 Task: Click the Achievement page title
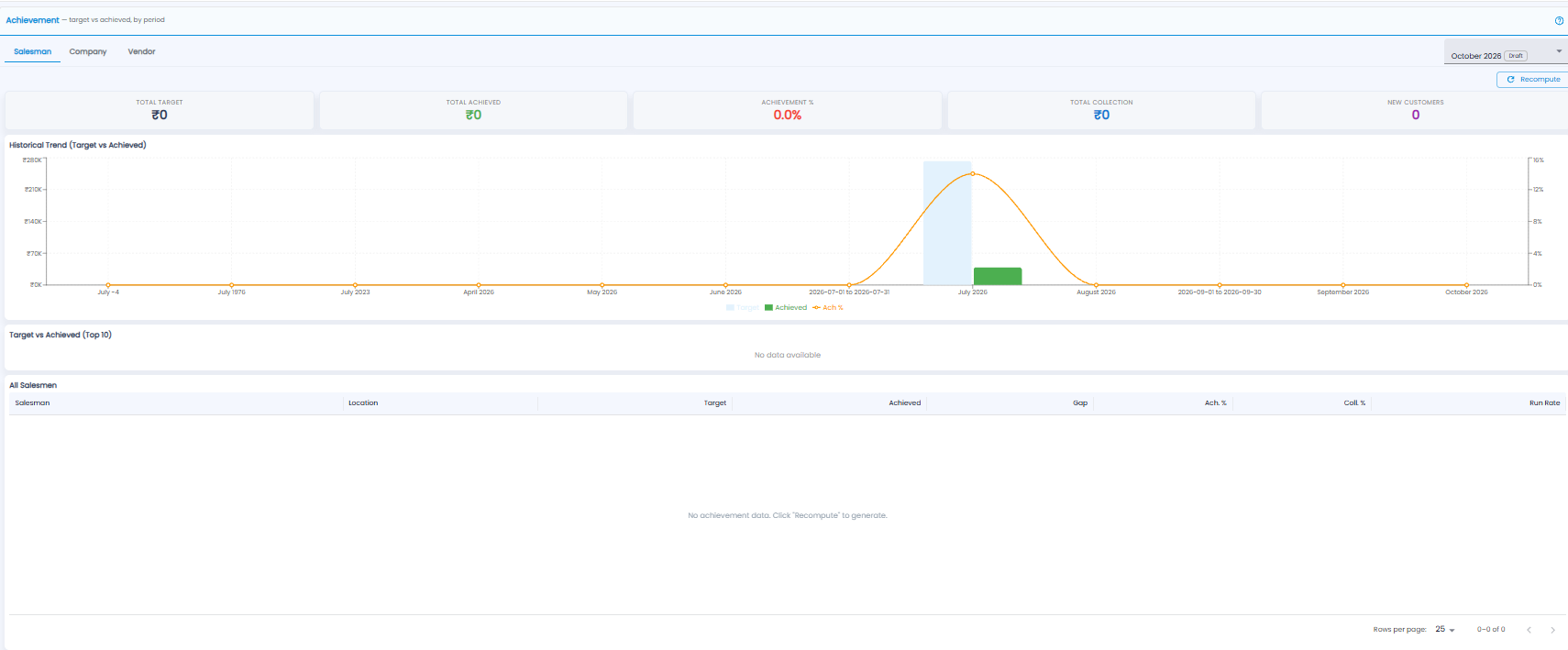tap(32, 20)
